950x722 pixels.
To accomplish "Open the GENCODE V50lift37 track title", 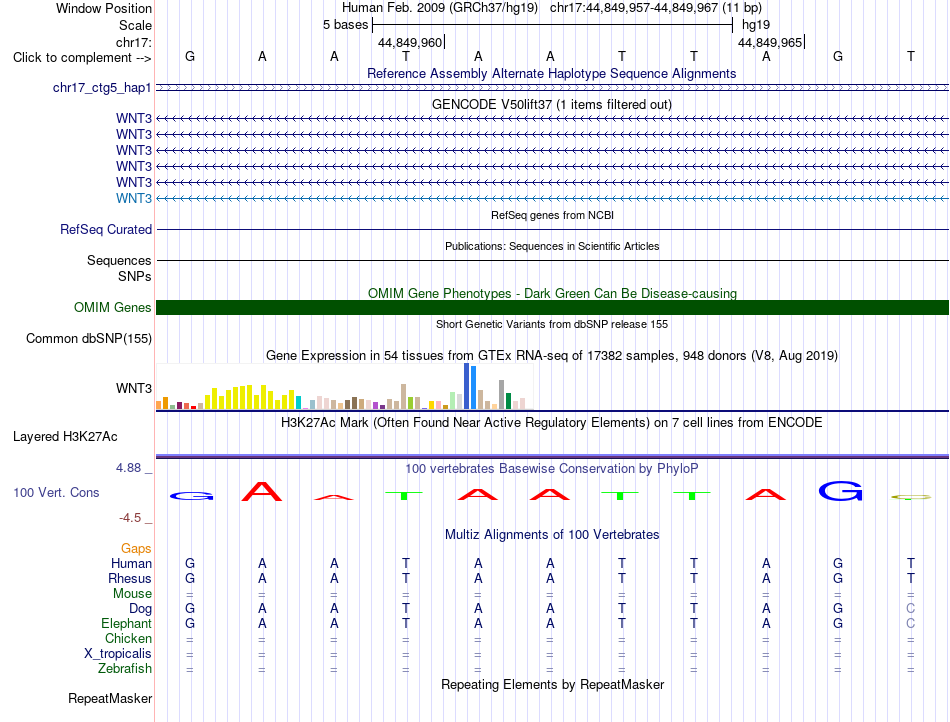I will coord(552,104).
